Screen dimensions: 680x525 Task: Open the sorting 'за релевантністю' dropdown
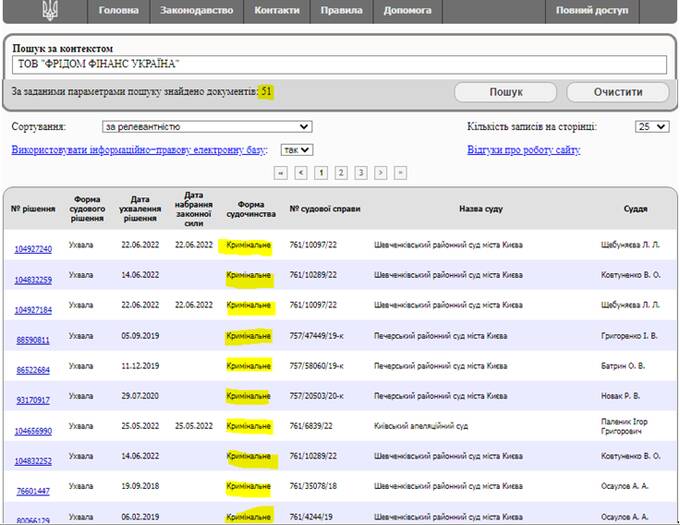207,127
